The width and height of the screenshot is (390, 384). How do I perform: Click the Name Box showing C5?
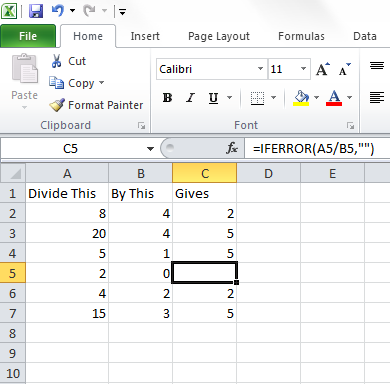pyautogui.click(x=72, y=148)
